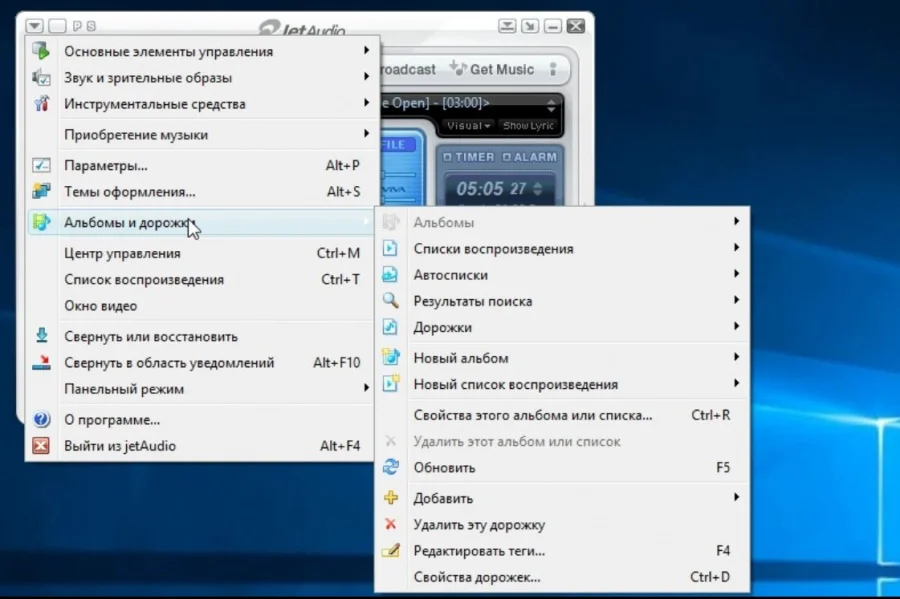The width and height of the screenshot is (900, 599).
Task: Click the Новый альбом text label
Action: (461, 358)
